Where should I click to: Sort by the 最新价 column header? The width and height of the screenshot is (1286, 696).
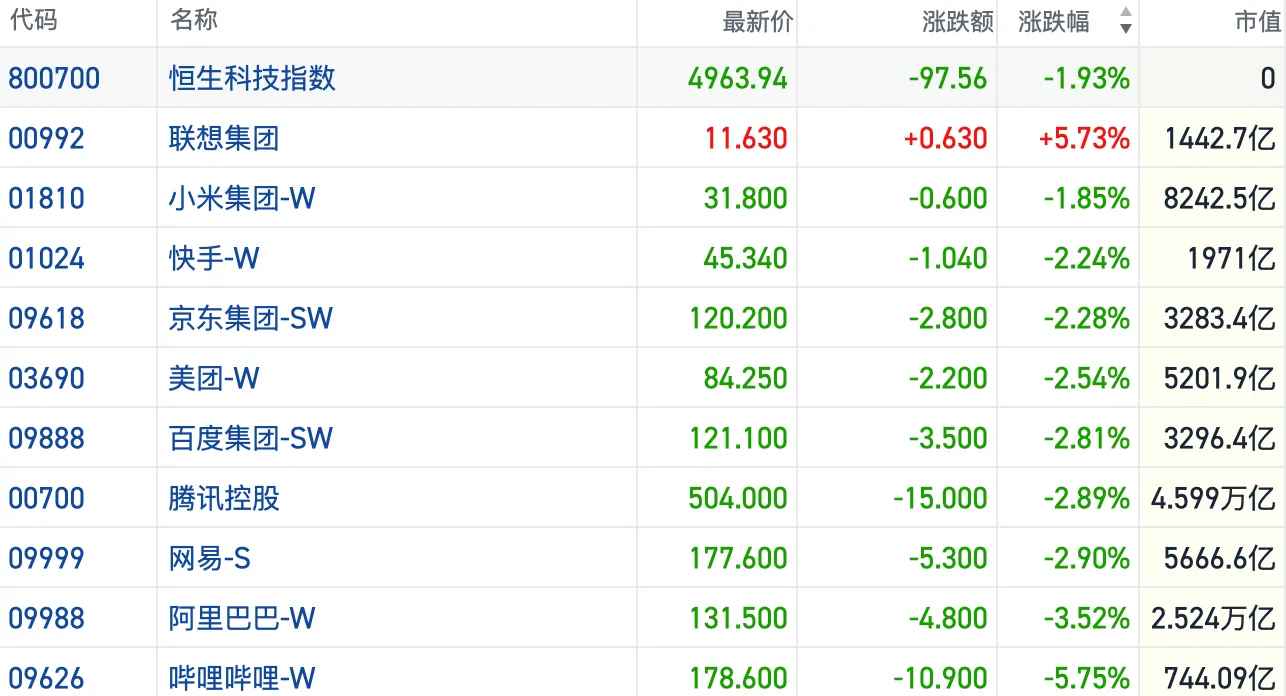[x=757, y=22]
